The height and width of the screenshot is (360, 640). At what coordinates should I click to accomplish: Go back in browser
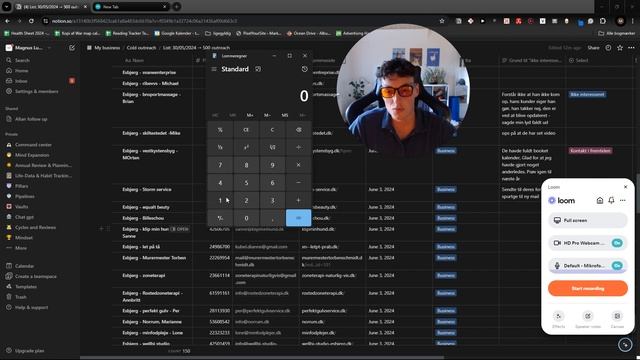[7, 21]
